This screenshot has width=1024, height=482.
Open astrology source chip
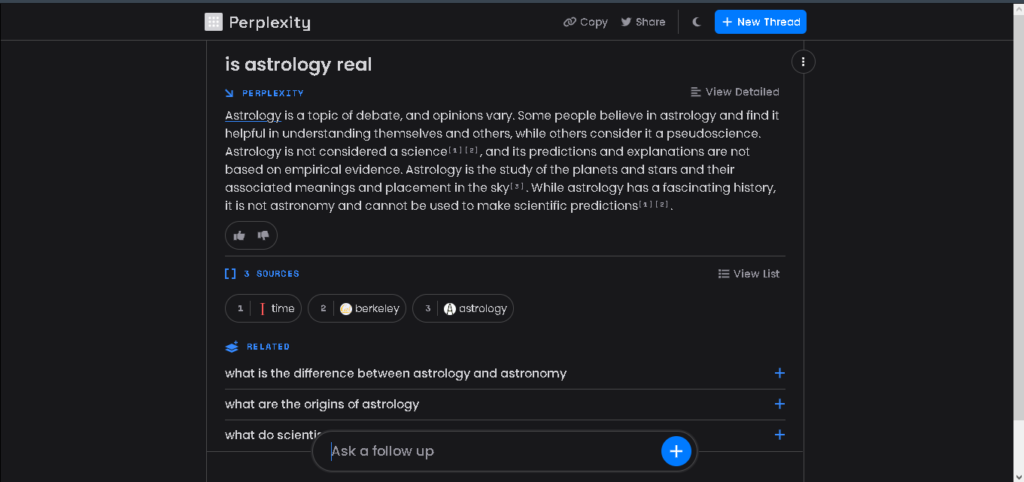click(x=463, y=308)
